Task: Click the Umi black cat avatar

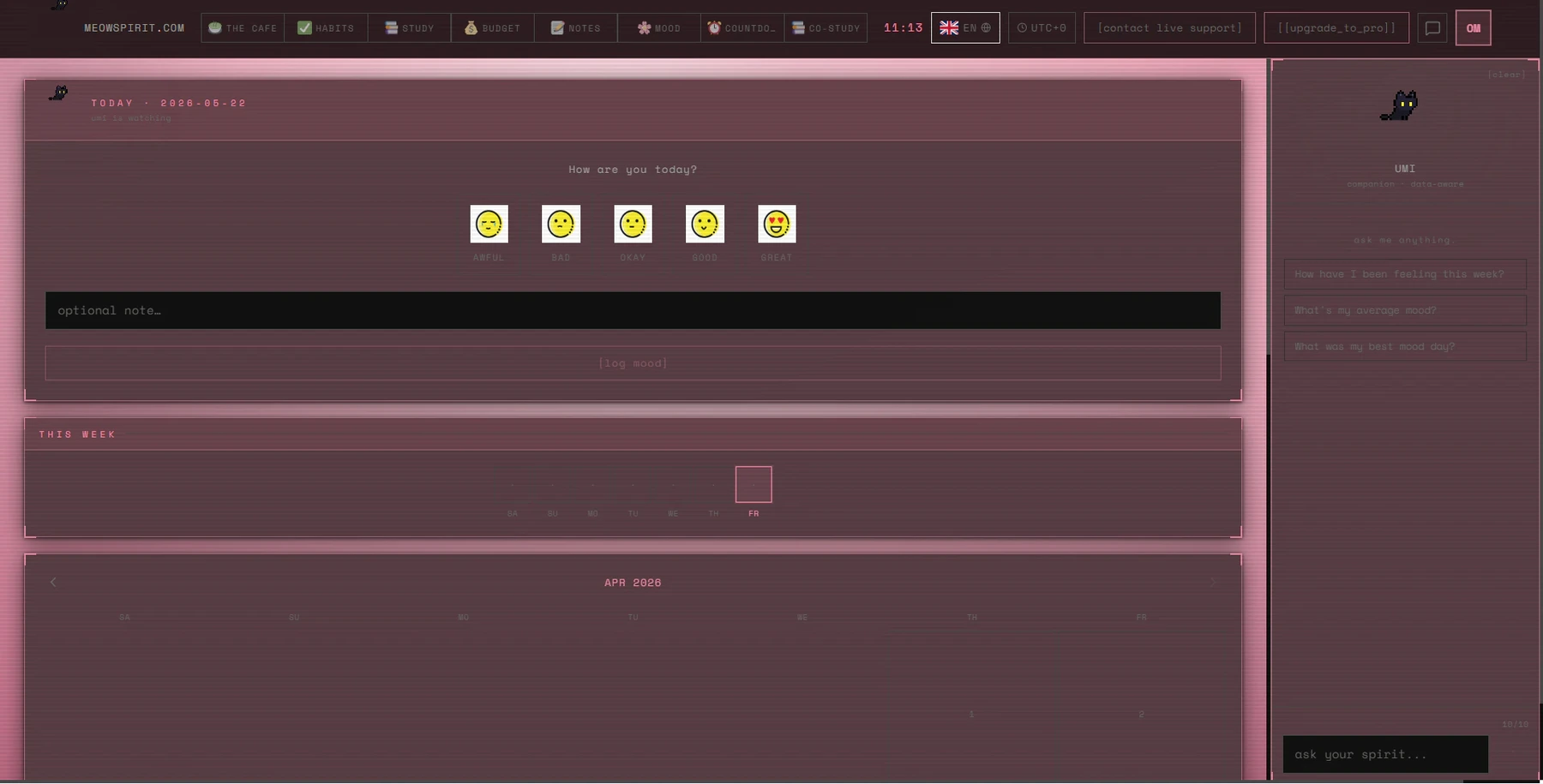Action: coord(1400,106)
